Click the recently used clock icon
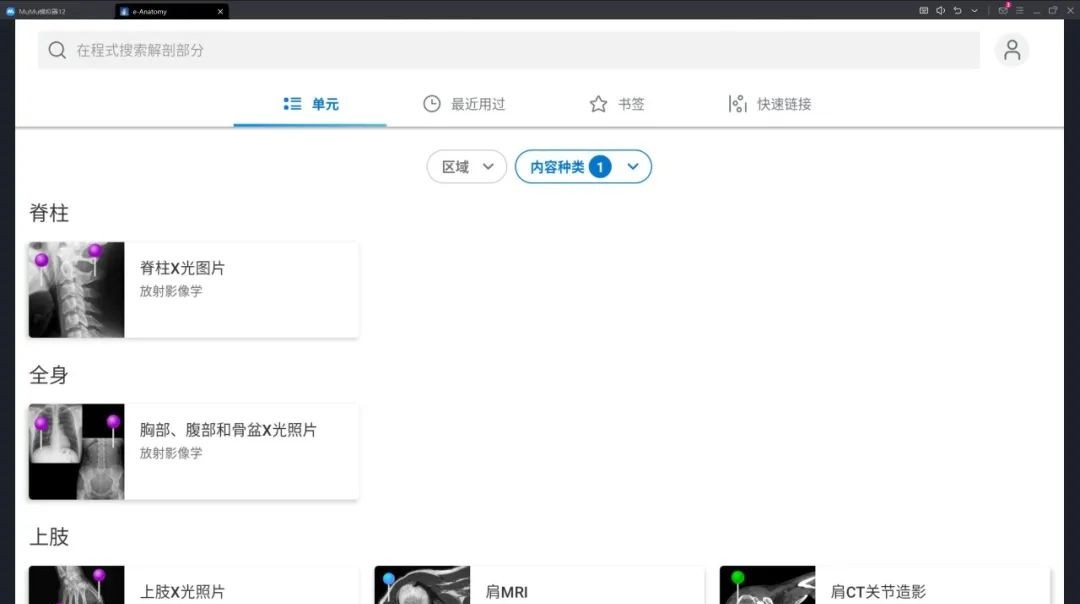The height and width of the screenshot is (604, 1080). click(x=431, y=103)
